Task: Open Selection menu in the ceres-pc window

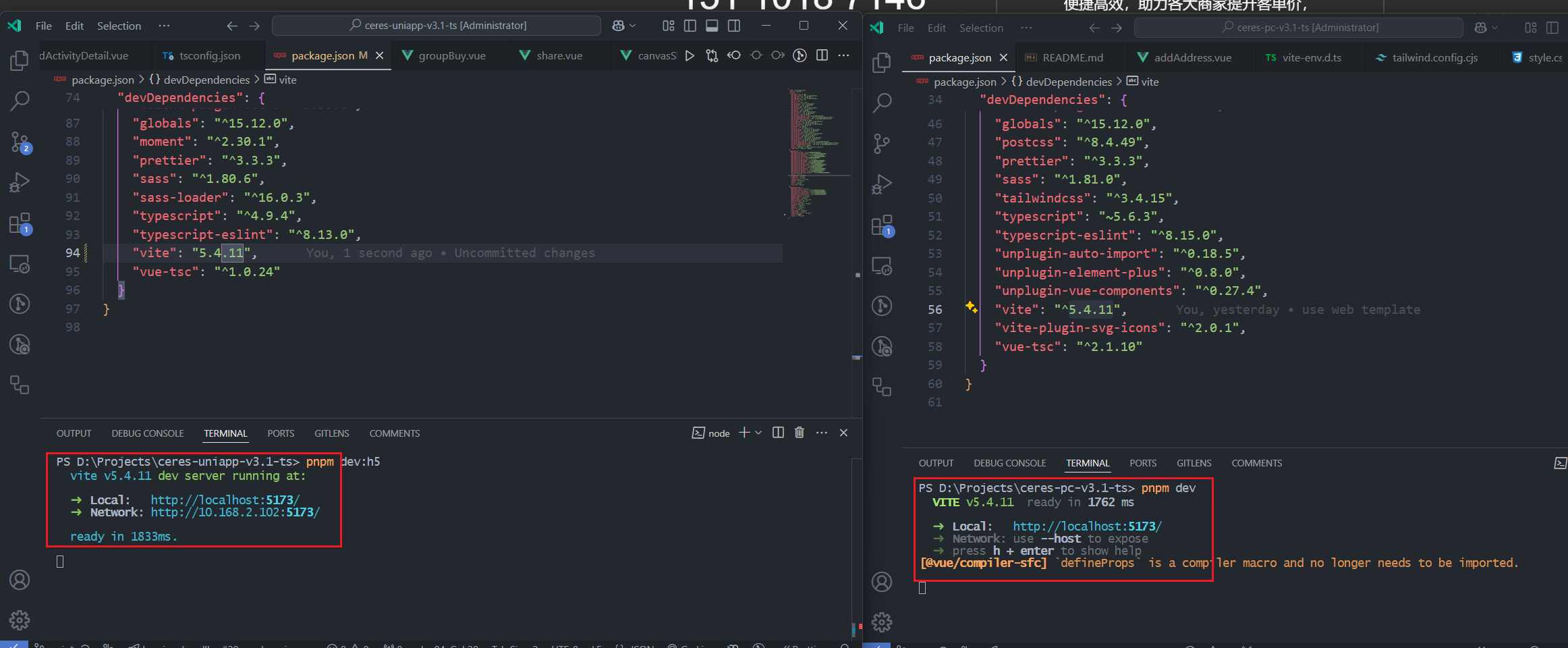Action: tap(981, 28)
